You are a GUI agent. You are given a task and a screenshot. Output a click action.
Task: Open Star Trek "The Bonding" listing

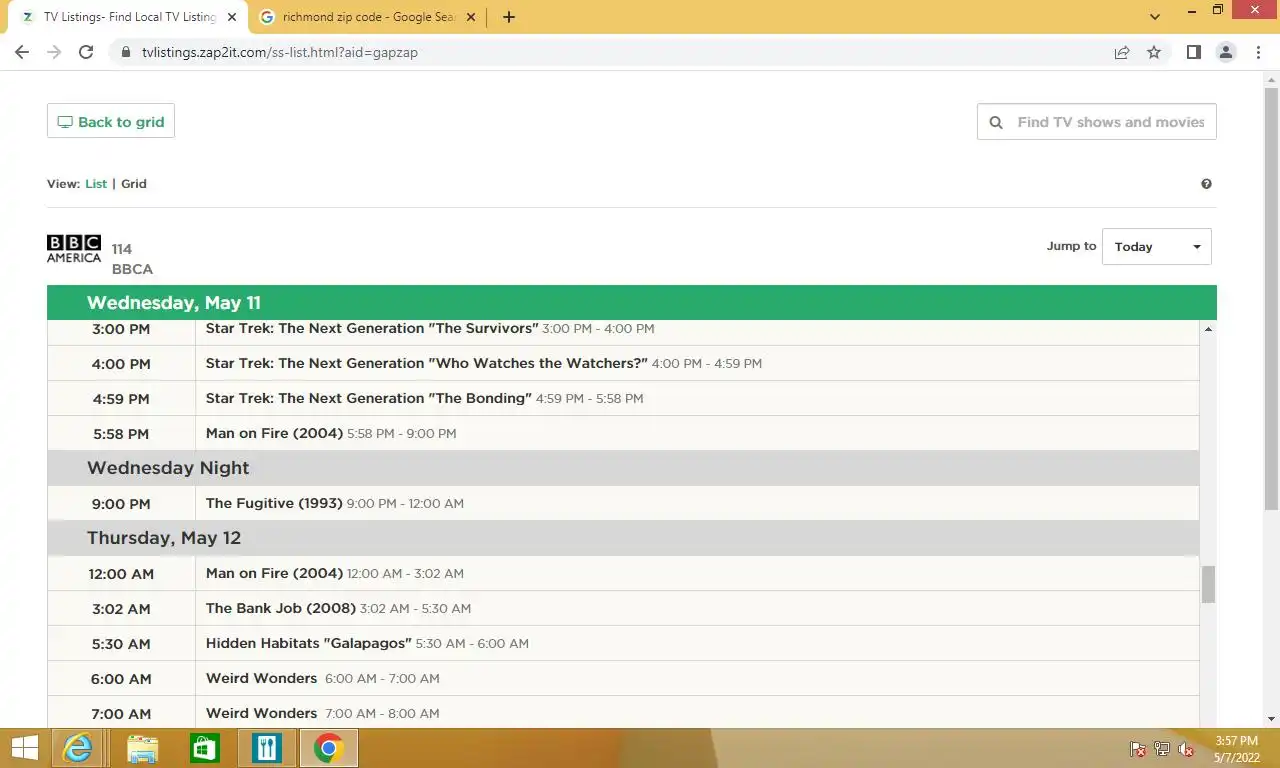point(369,398)
